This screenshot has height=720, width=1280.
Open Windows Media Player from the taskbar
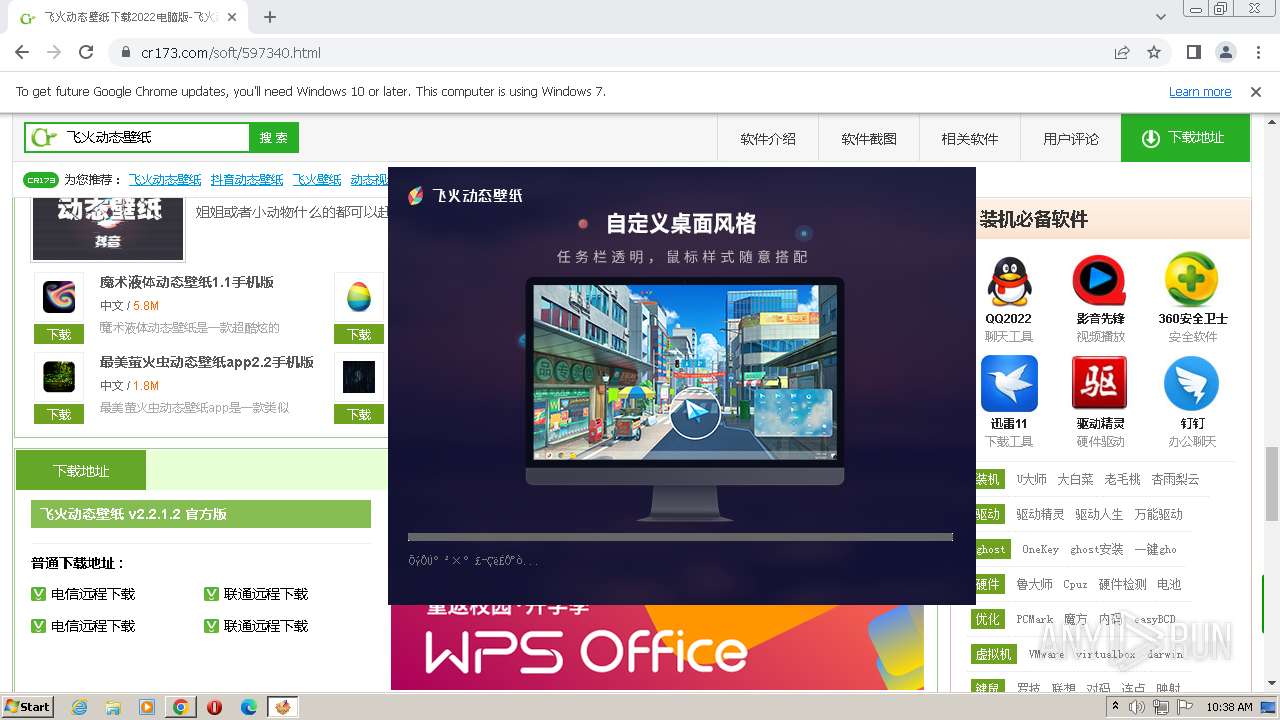[x=147, y=707]
